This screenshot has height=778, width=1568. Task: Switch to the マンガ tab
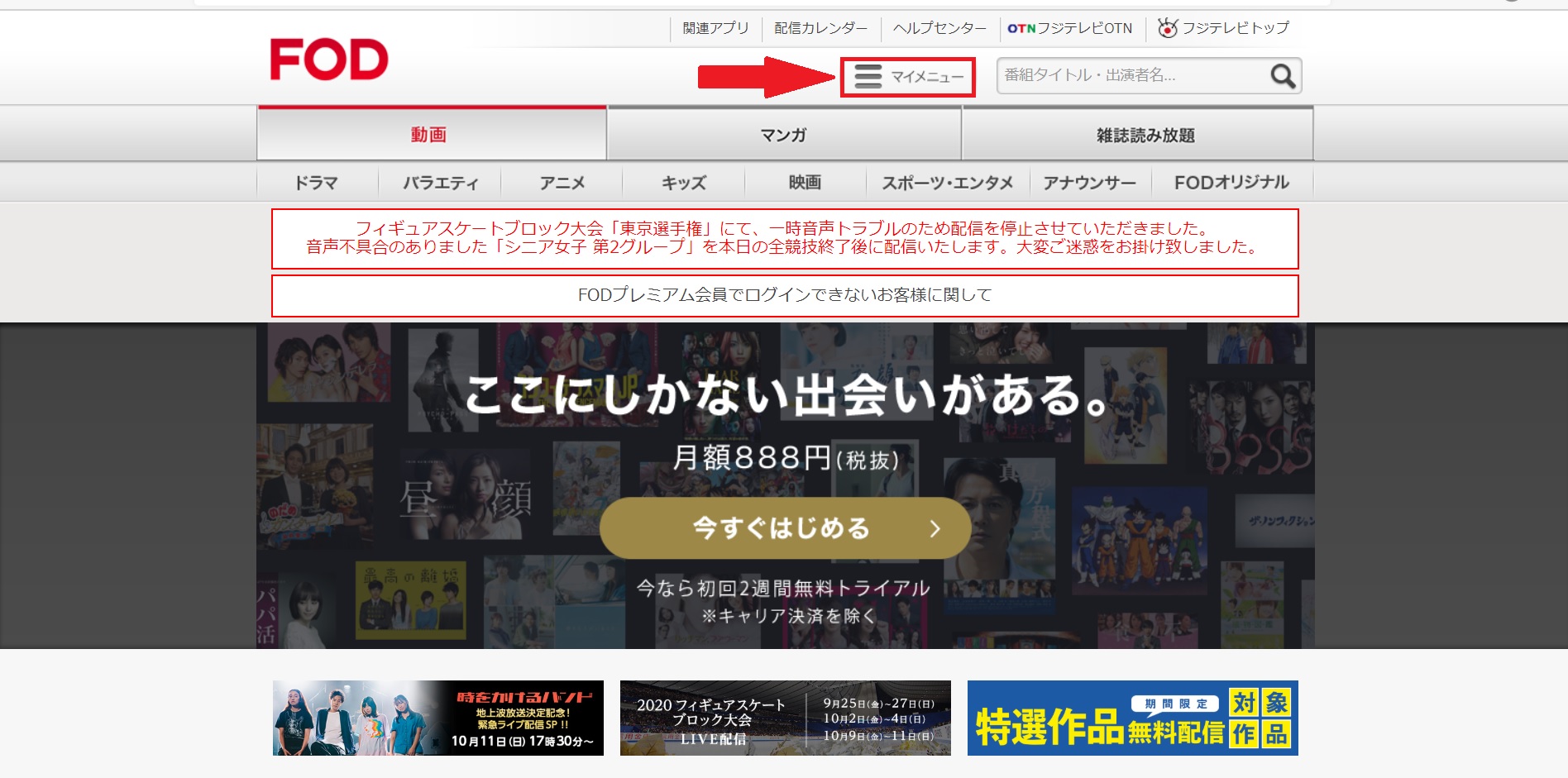point(784,135)
